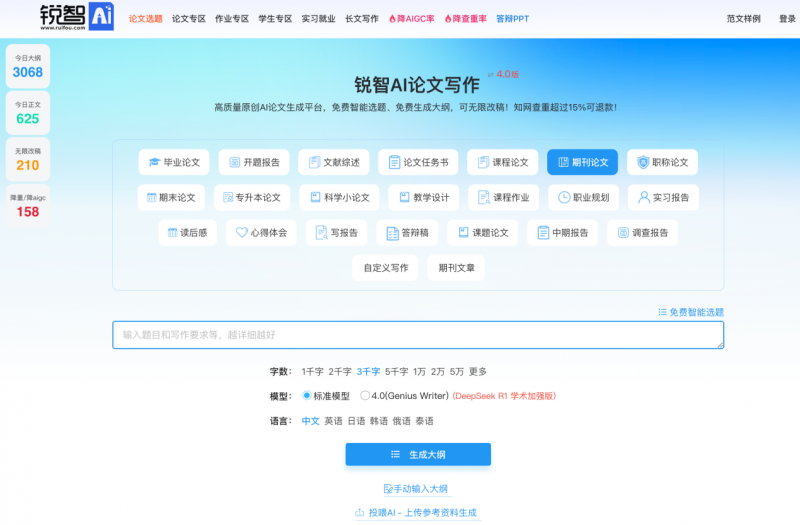Set word count to 3千字
Screen dimensions: 800x525
(x=368, y=371)
